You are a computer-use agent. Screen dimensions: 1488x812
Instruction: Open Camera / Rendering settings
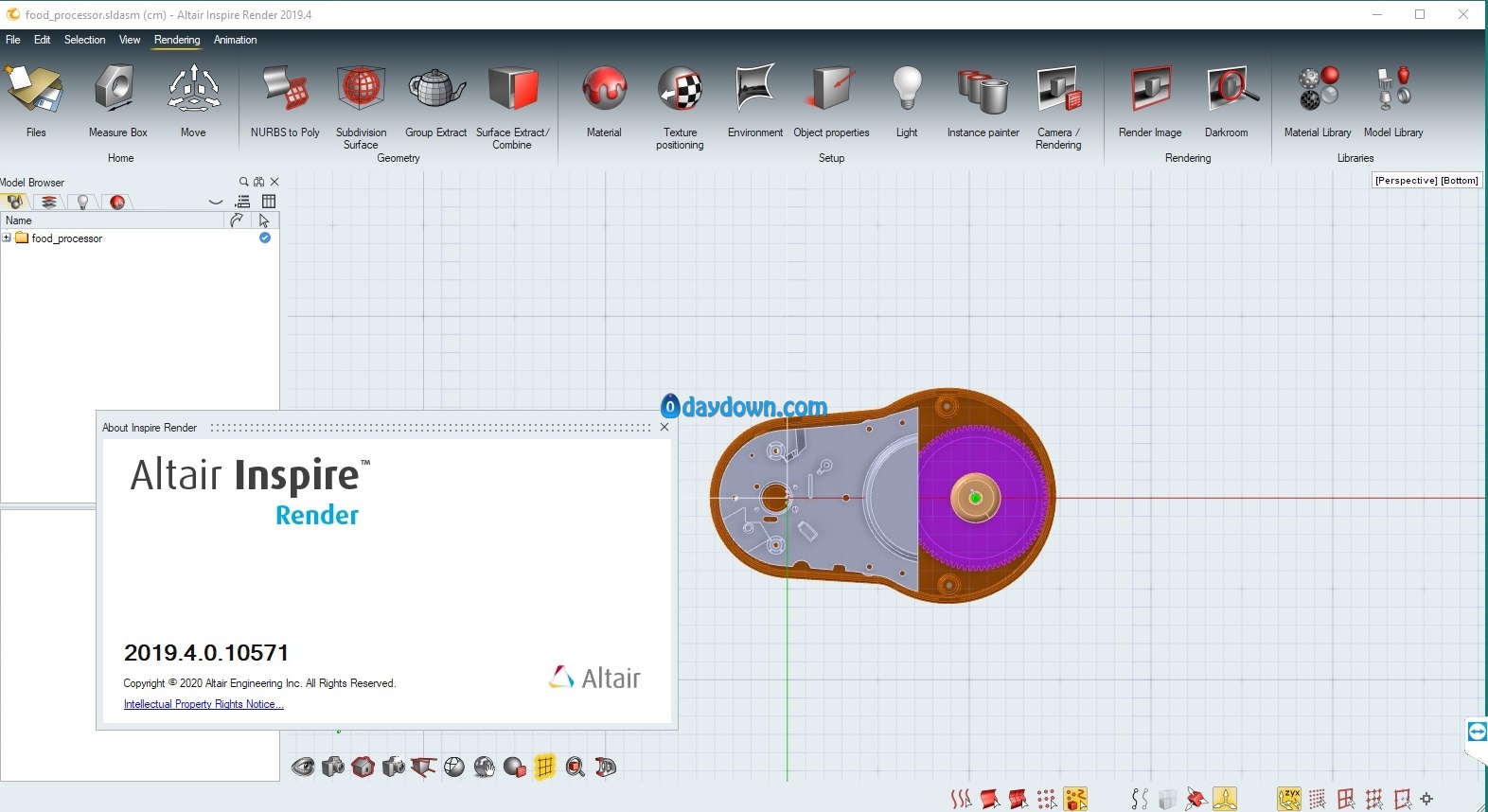(x=1058, y=106)
